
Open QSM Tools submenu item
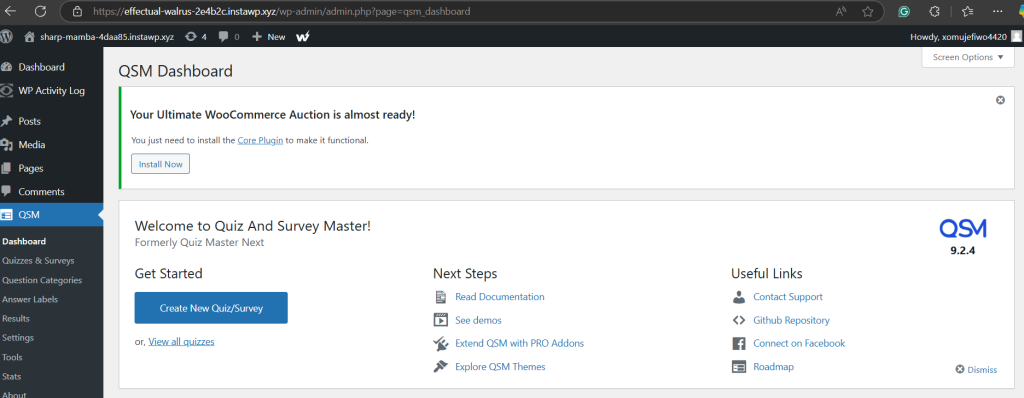pyautogui.click(x=12, y=357)
